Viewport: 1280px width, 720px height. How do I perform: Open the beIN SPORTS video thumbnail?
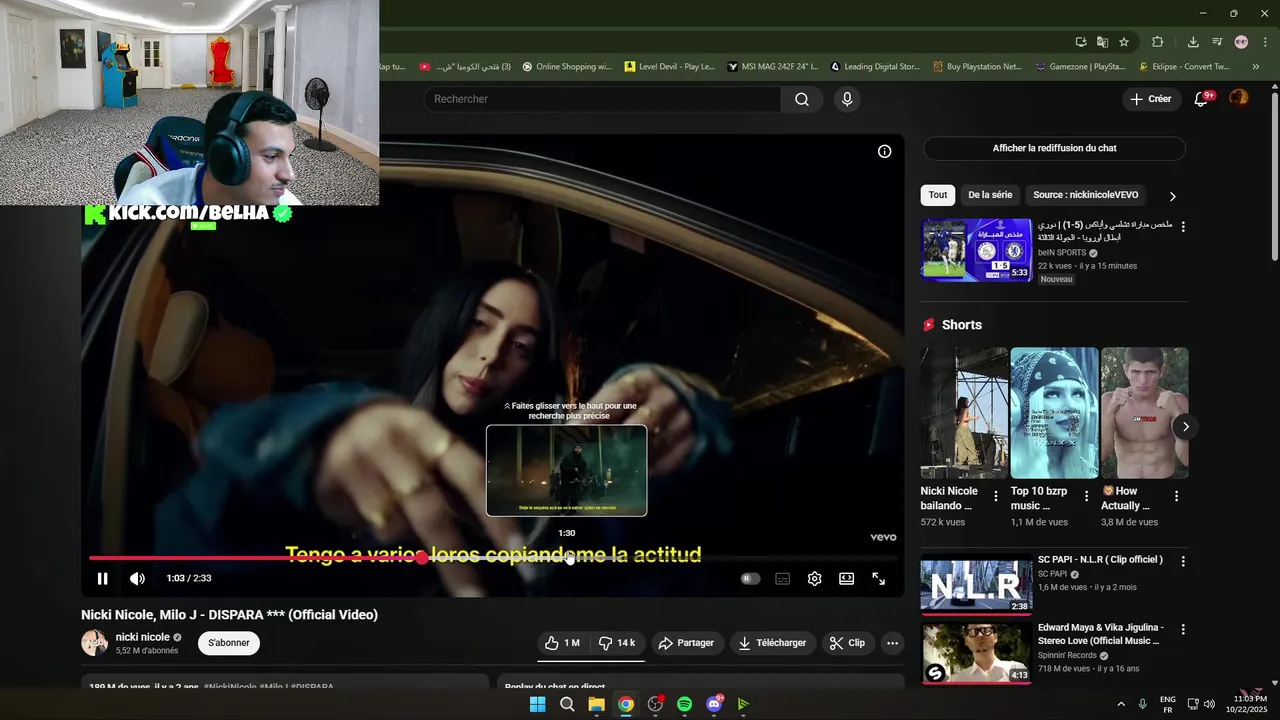pos(976,250)
